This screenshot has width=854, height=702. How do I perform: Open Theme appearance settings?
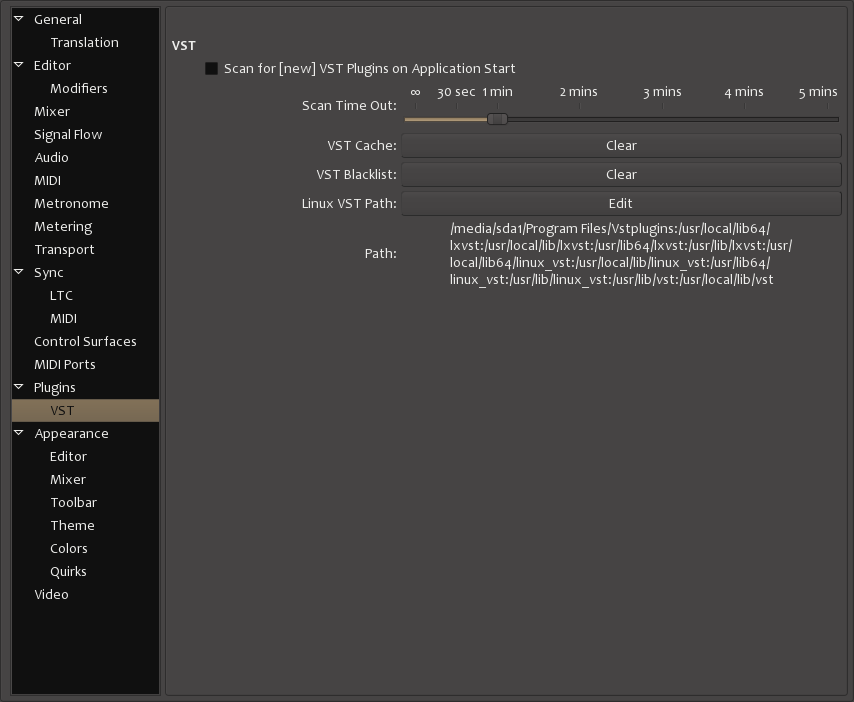pos(72,526)
